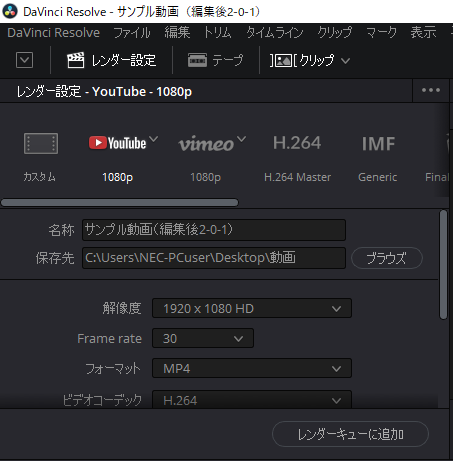Click レンダーキューに追加 button

point(350,434)
